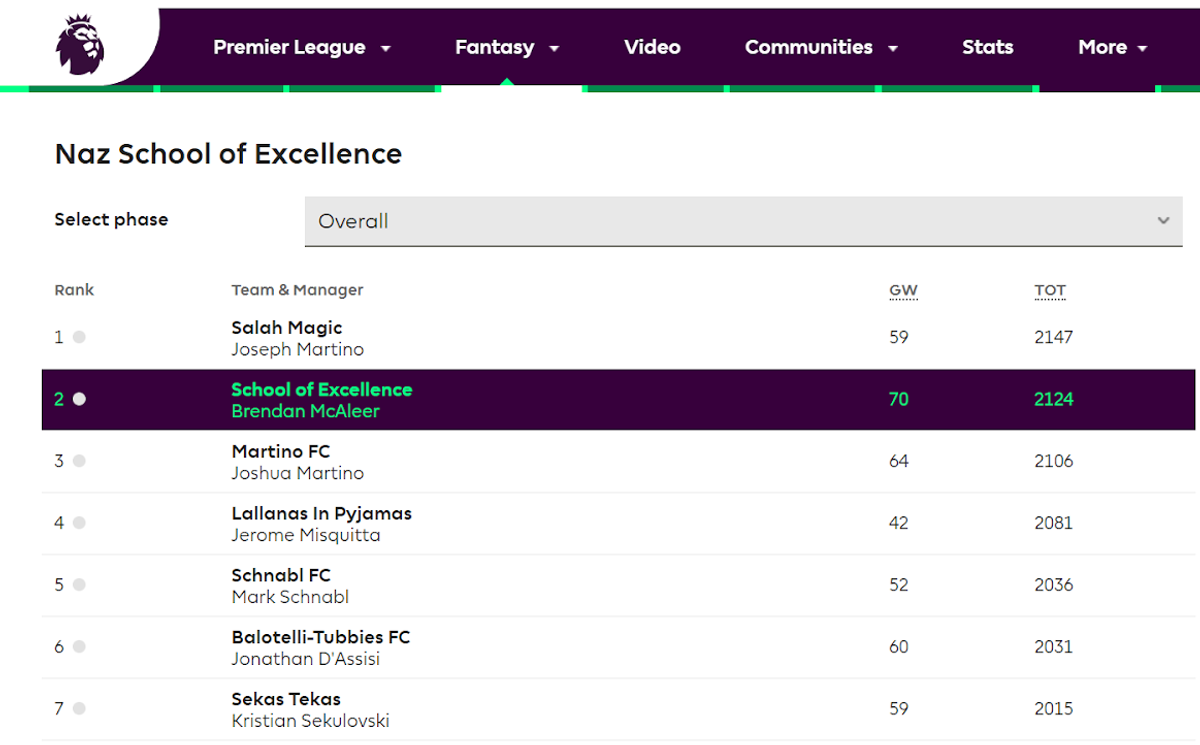Open the Schnabl FC team
Screen dimensions: 1200x745
click(x=281, y=576)
